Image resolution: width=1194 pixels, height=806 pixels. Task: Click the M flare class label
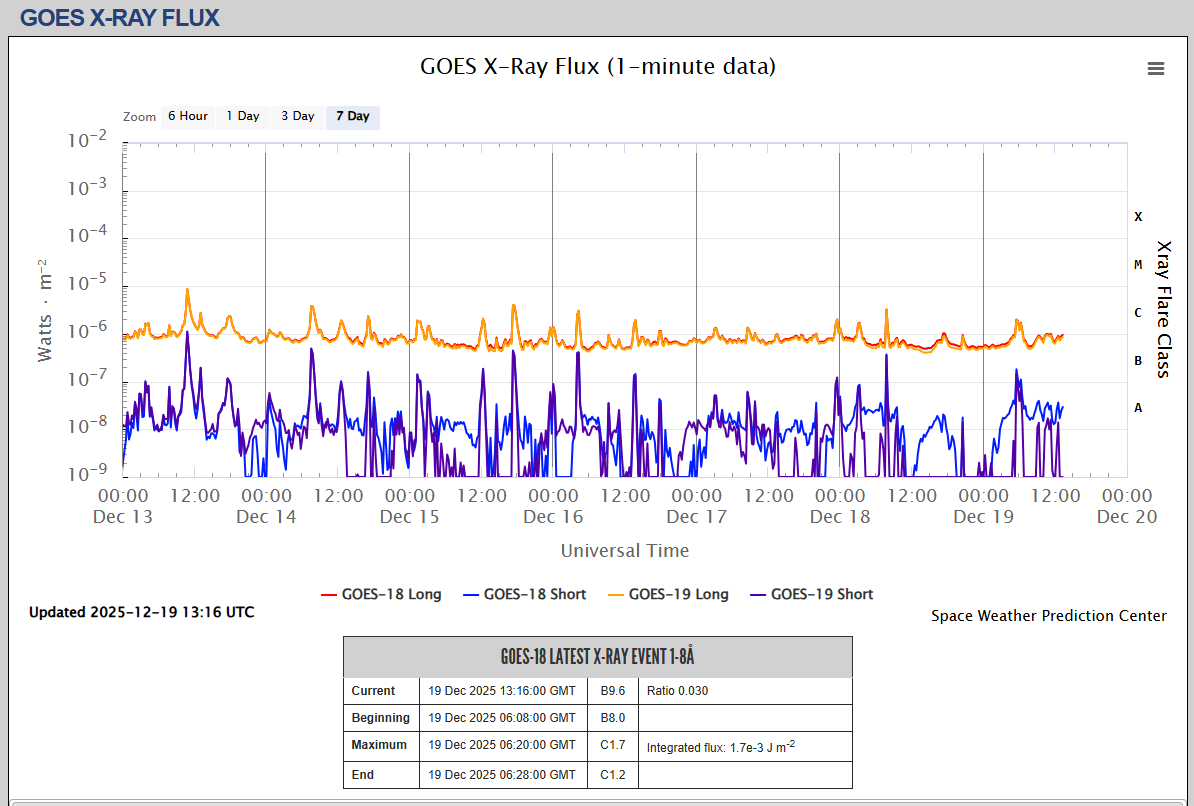point(1138,265)
